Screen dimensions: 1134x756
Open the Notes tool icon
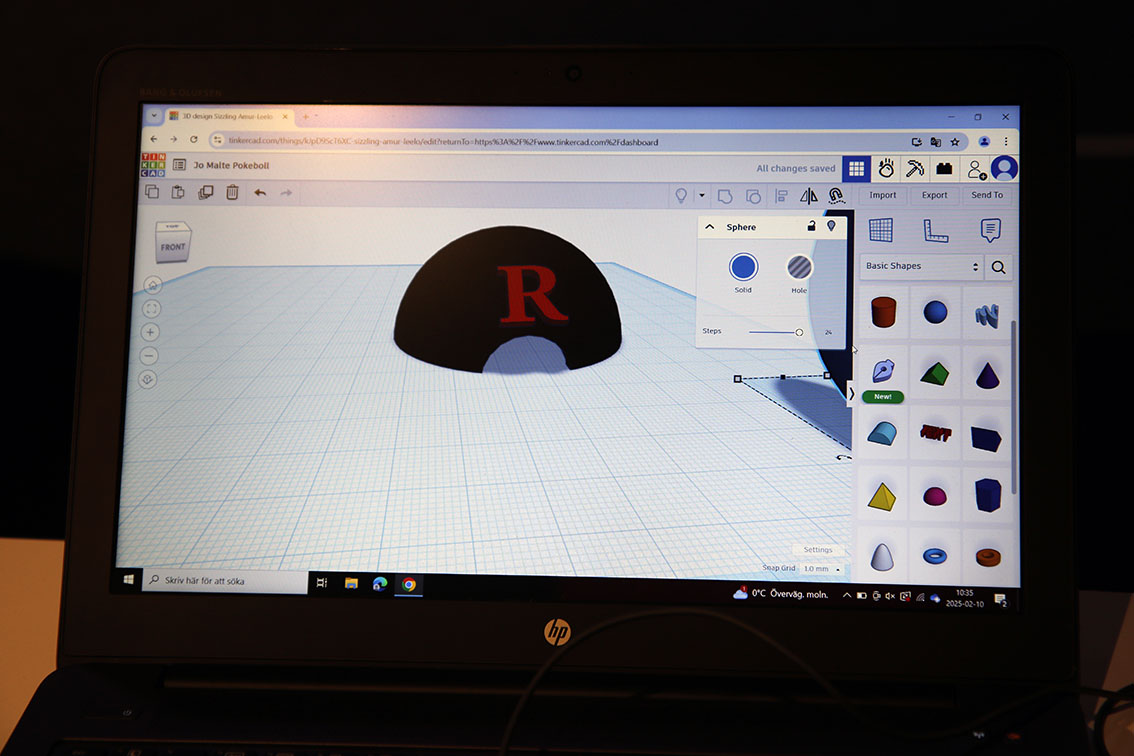click(x=990, y=231)
